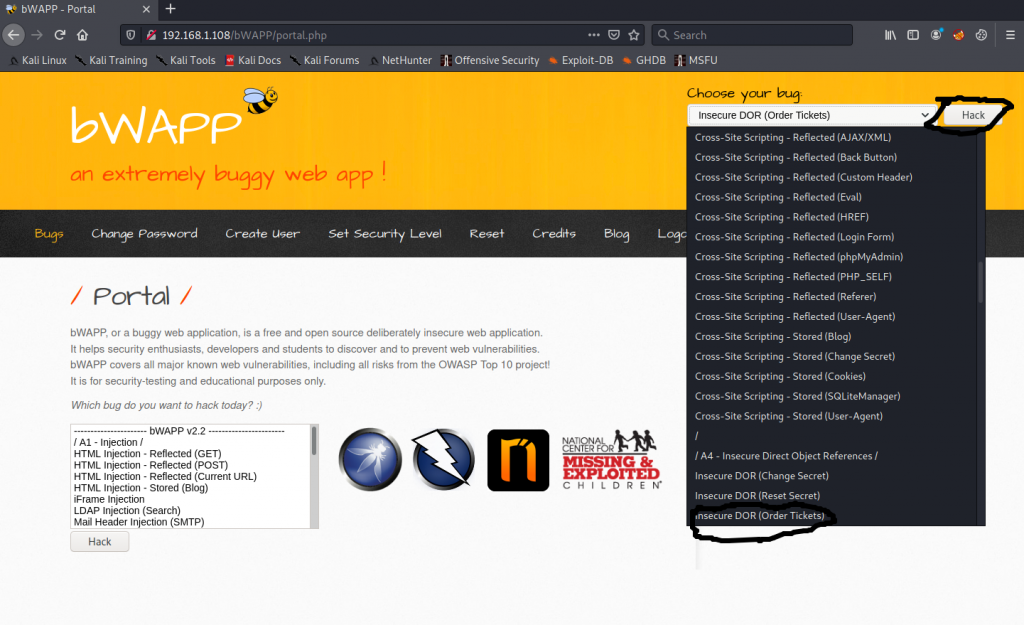
Task: Open the Missing & Exploited Children logo
Action: coord(612,460)
